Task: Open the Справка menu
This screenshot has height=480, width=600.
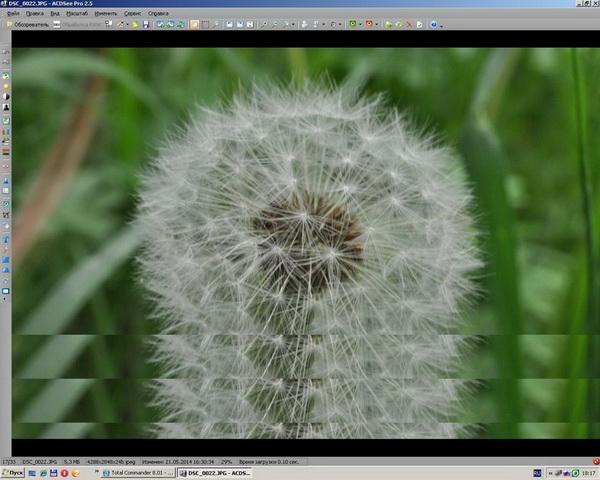Action: [x=158, y=13]
